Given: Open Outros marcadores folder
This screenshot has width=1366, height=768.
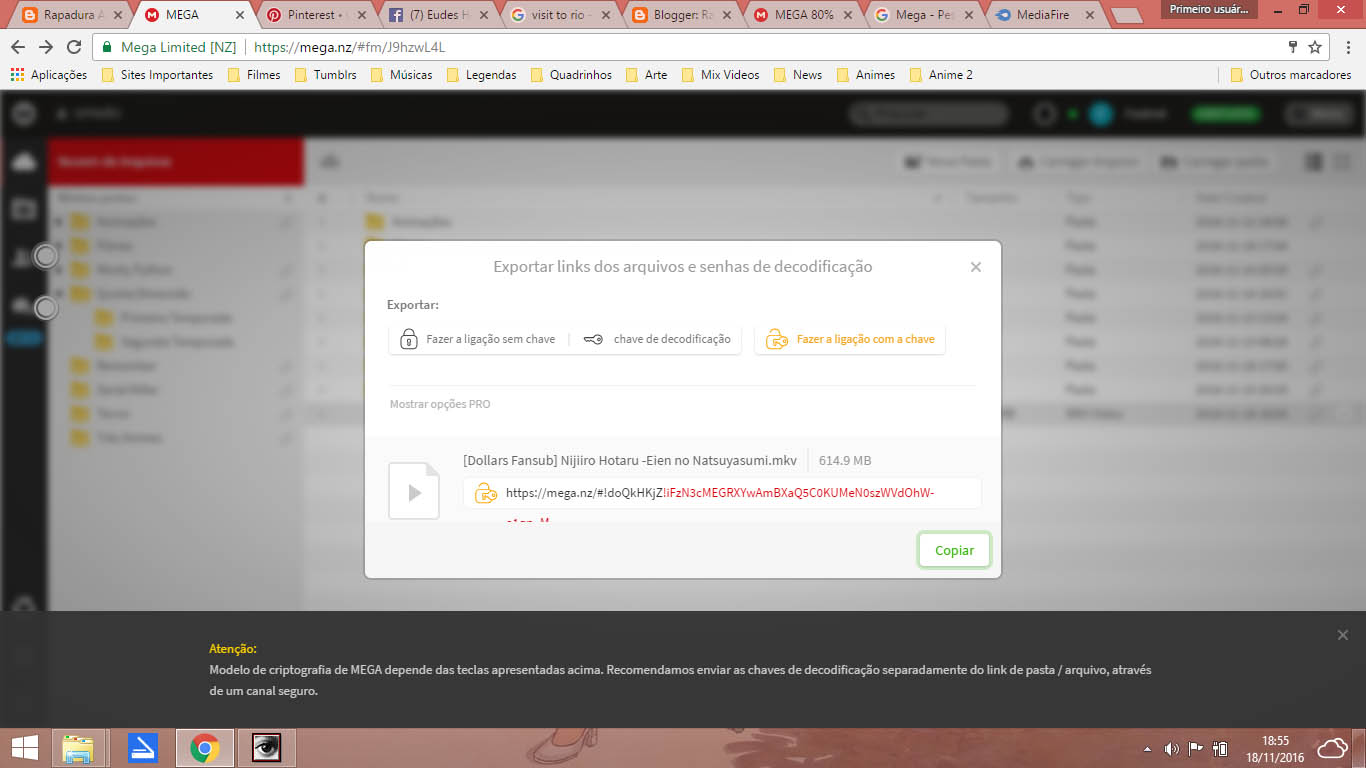Looking at the screenshot, I should pyautogui.click(x=1291, y=75).
